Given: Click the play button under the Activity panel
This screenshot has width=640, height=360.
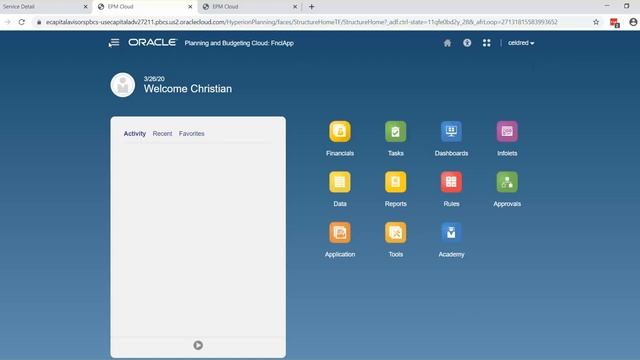Looking at the screenshot, I should 198,345.
